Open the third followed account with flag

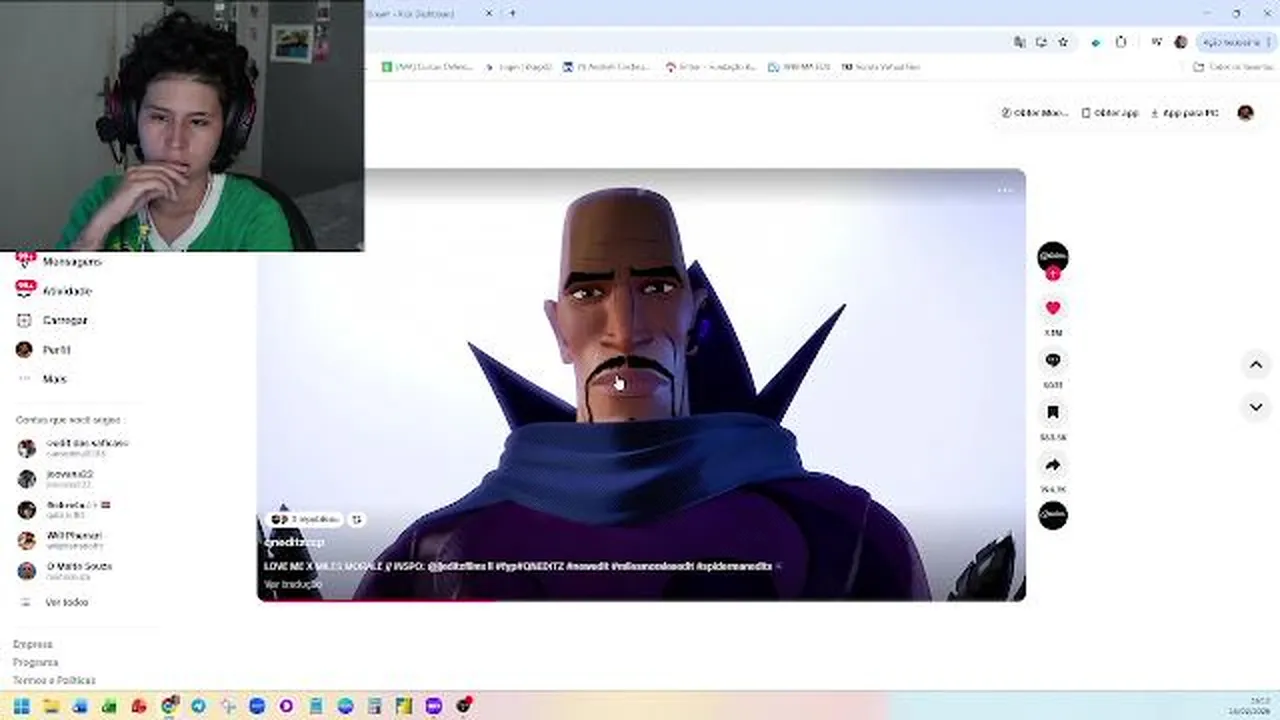[x=65, y=509]
